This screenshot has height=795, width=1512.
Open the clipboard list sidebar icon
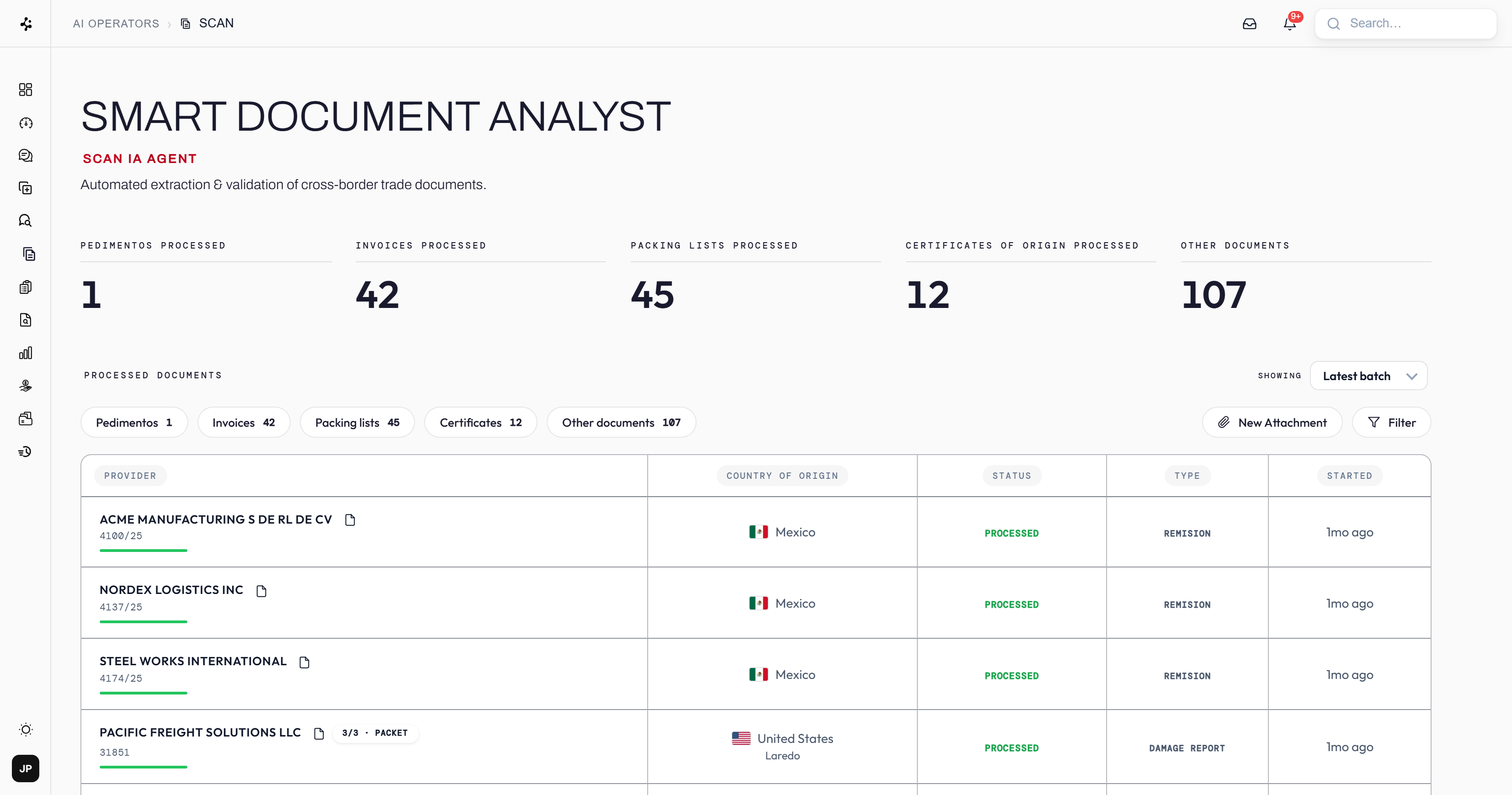tap(25, 287)
